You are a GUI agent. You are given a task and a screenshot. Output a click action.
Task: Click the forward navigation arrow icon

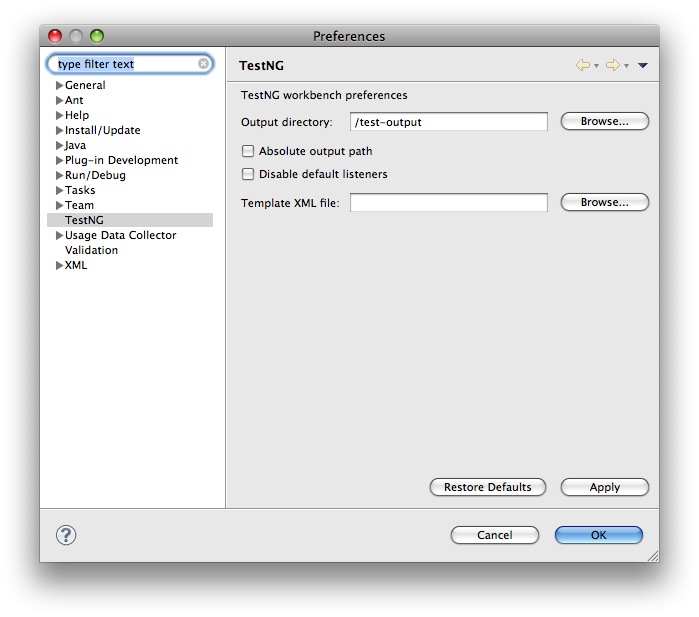[x=612, y=65]
